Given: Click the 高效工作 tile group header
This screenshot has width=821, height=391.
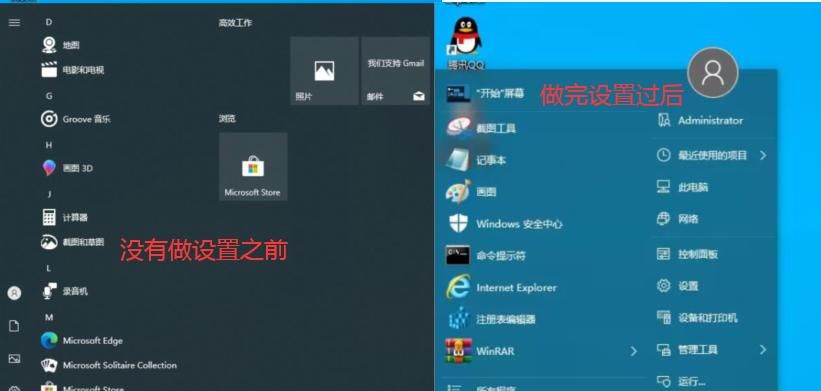Looking at the screenshot, I should pos(235,23).
